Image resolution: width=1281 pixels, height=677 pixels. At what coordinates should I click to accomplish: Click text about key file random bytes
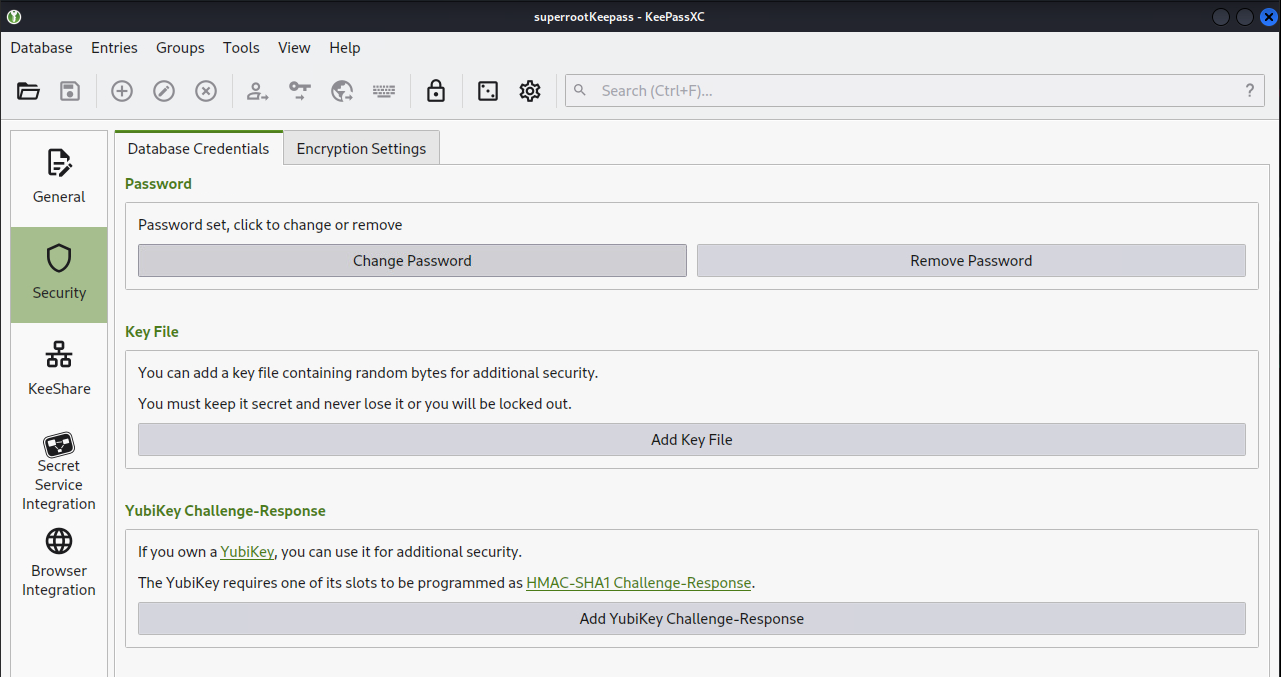[368, 373]
